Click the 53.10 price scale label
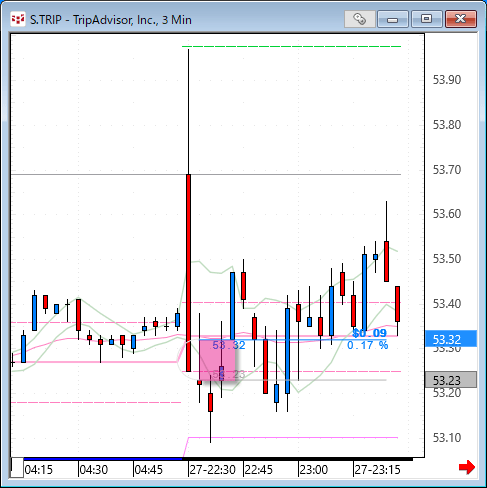This screenshot has width=487, height=488. (x=447, y=437)
